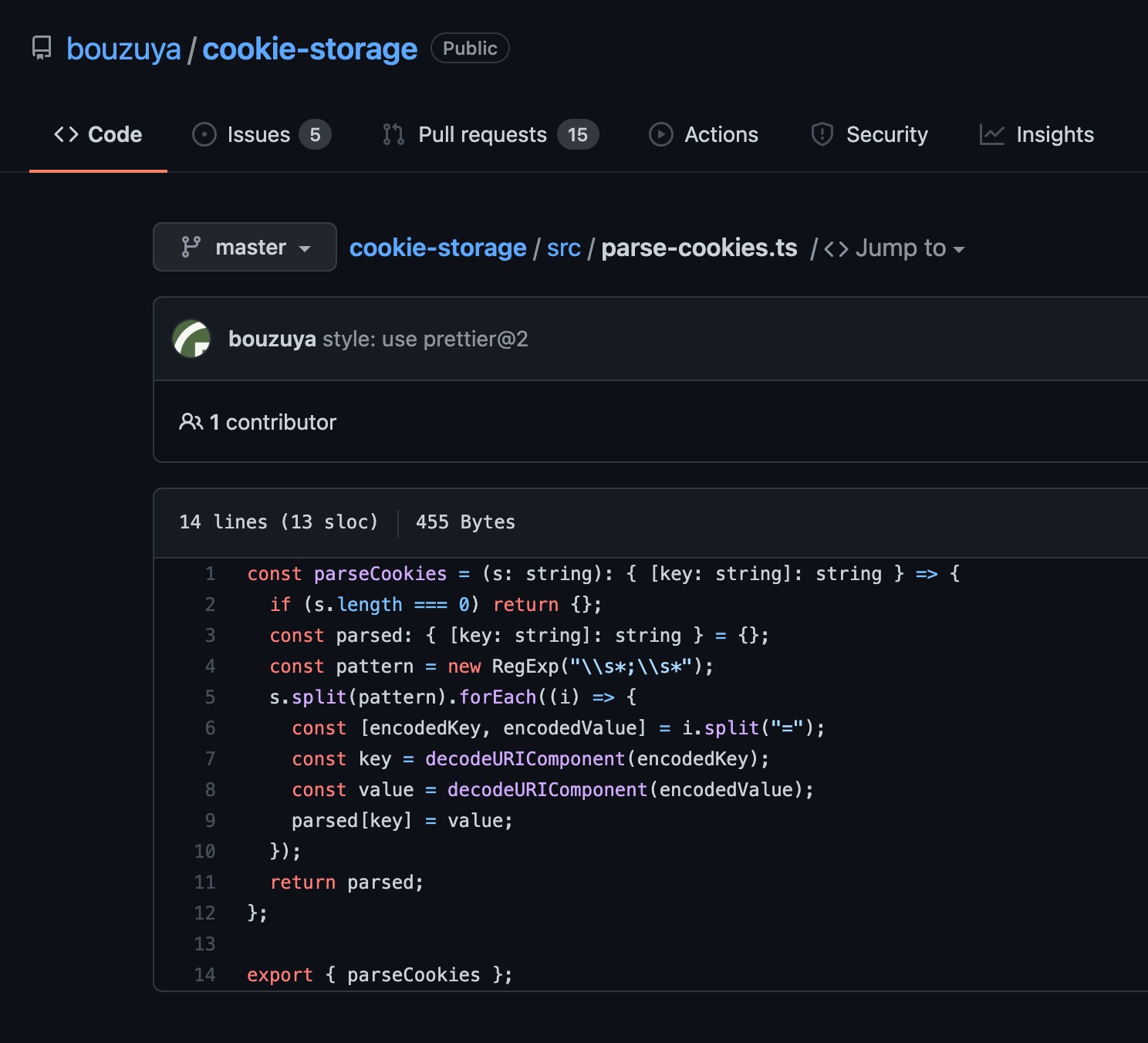Click the Public repository badge
This screenshot has width=1148, height=1043.
click(469, 48)
